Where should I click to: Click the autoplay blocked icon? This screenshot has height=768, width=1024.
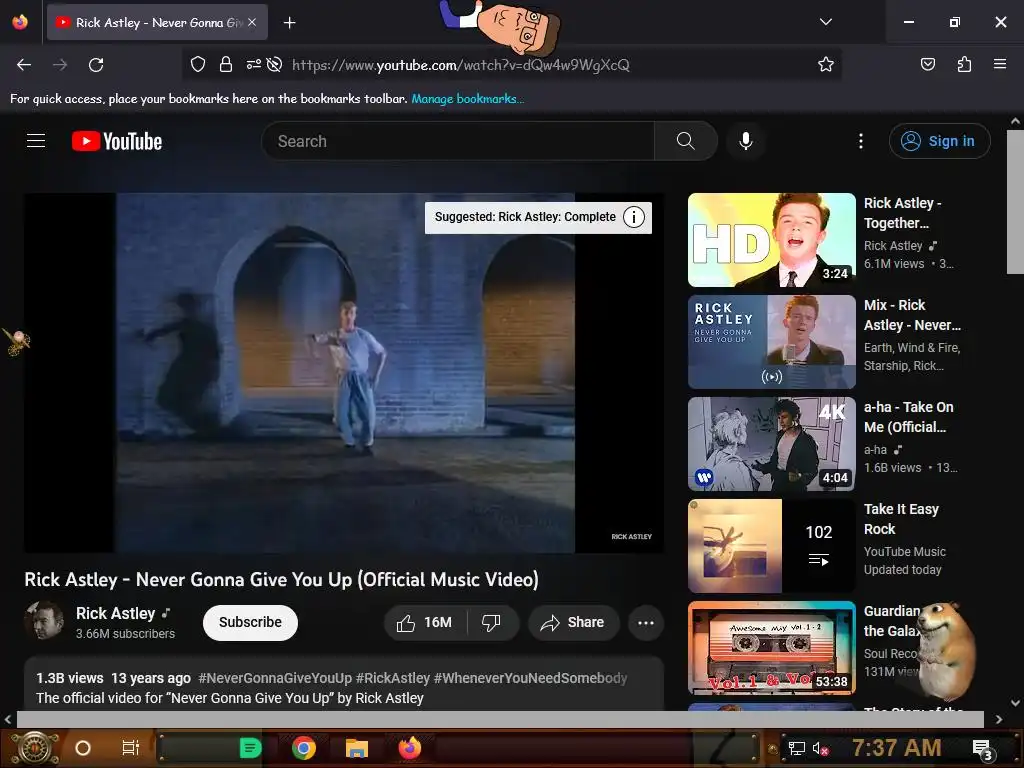[275, 64]
